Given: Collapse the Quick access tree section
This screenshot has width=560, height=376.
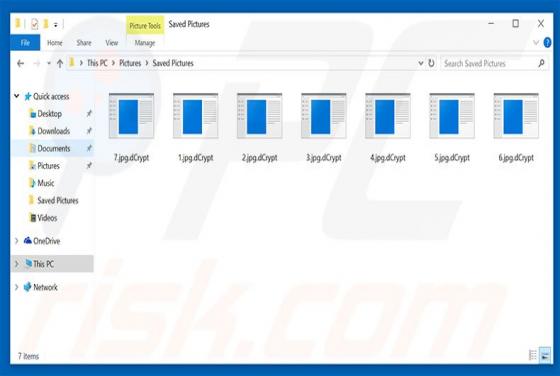Looking at the screenshot, I should 16,96.
